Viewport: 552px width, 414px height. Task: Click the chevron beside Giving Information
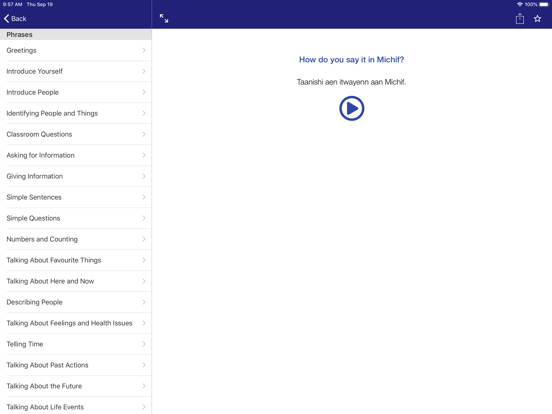(x=144, y=176)
